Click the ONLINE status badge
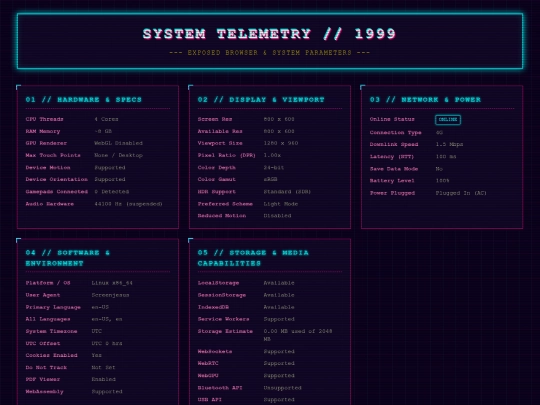 tap(448, 120)
